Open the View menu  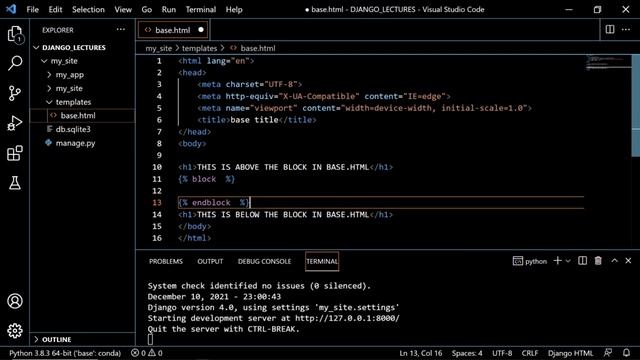coord(123,9)
